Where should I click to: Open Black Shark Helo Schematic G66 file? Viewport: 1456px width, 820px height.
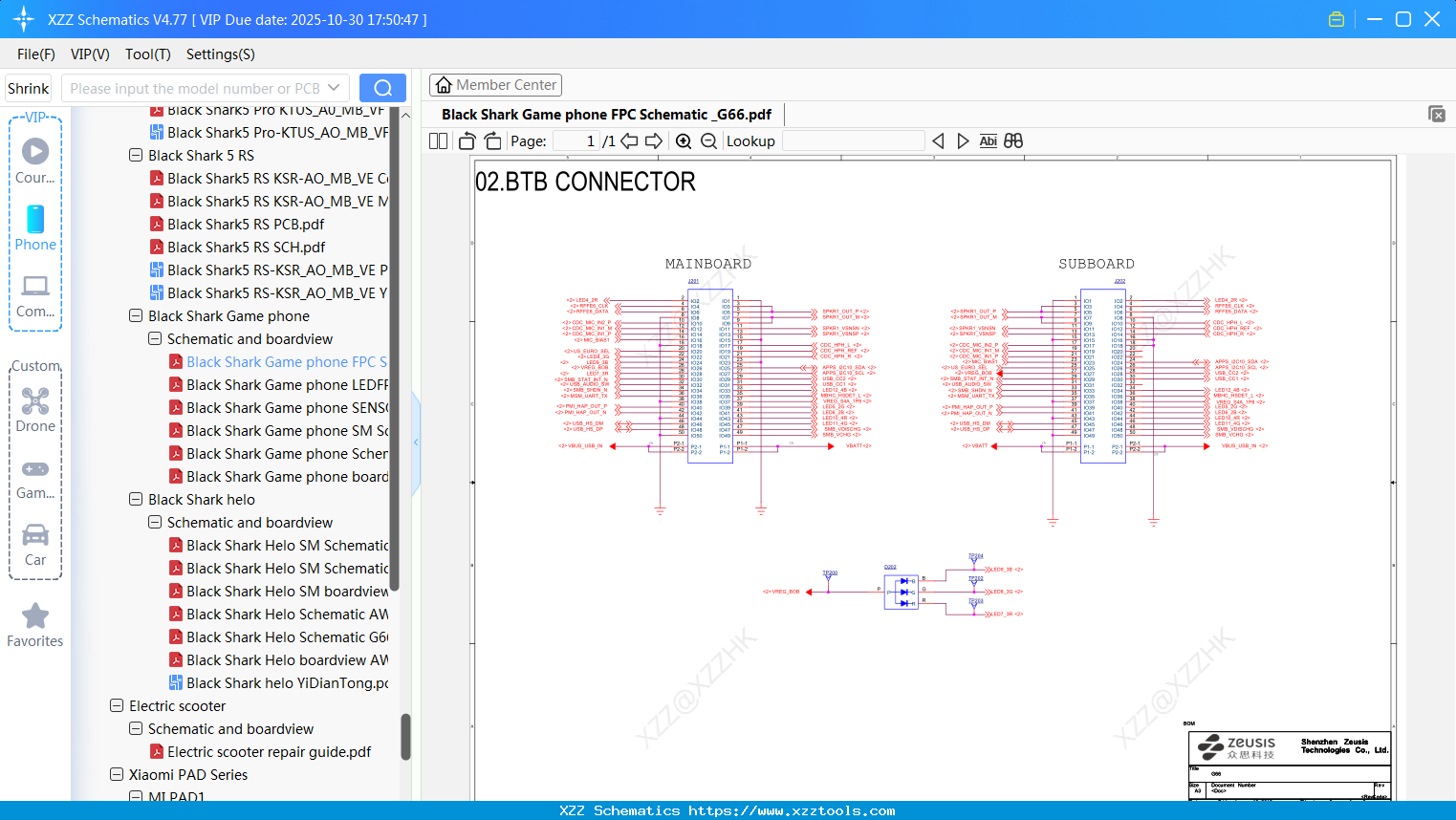pyautogui.click(x=278, y=637)
